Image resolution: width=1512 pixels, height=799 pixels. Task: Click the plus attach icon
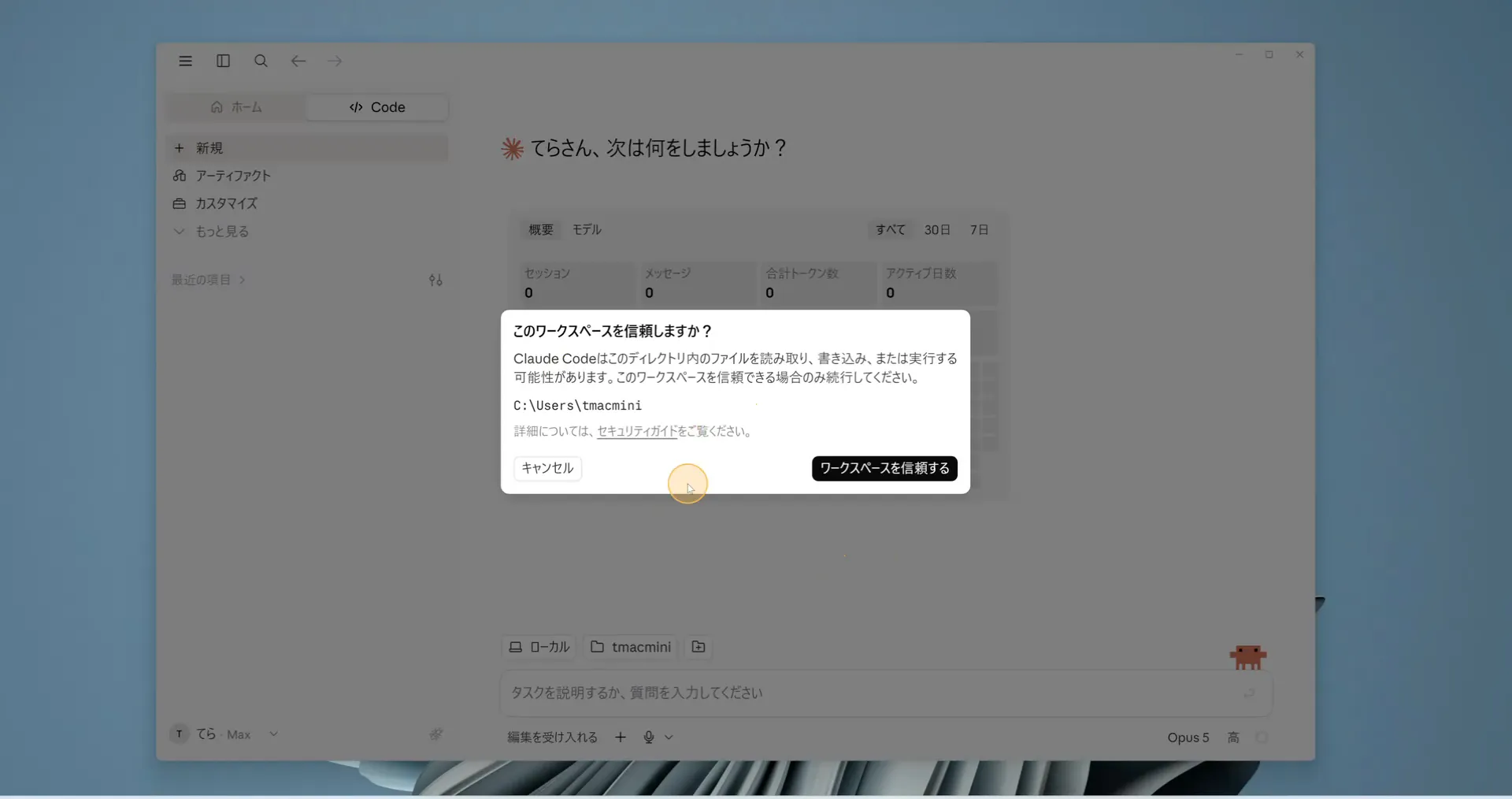pos(621,737)
